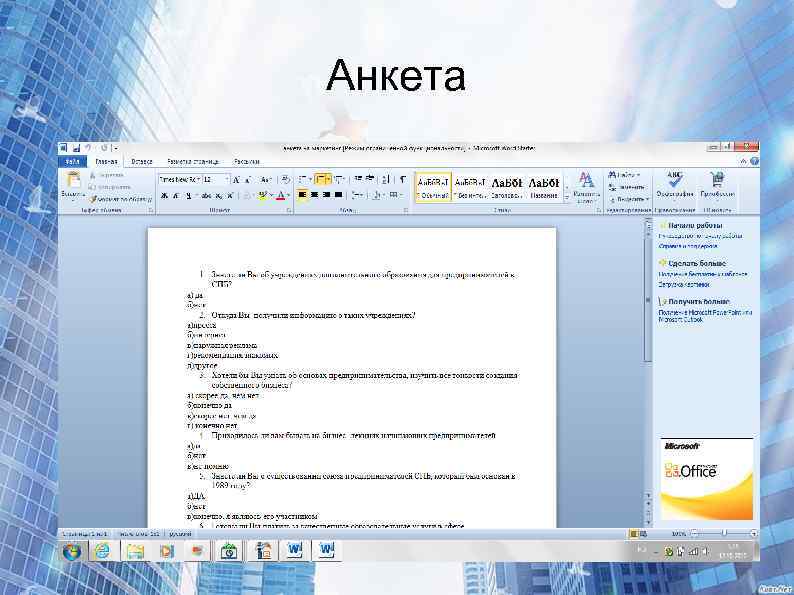794x595 pixels.
Task: Switch to the Рассылки (Mailings) tab
Action: click(247, 162)
